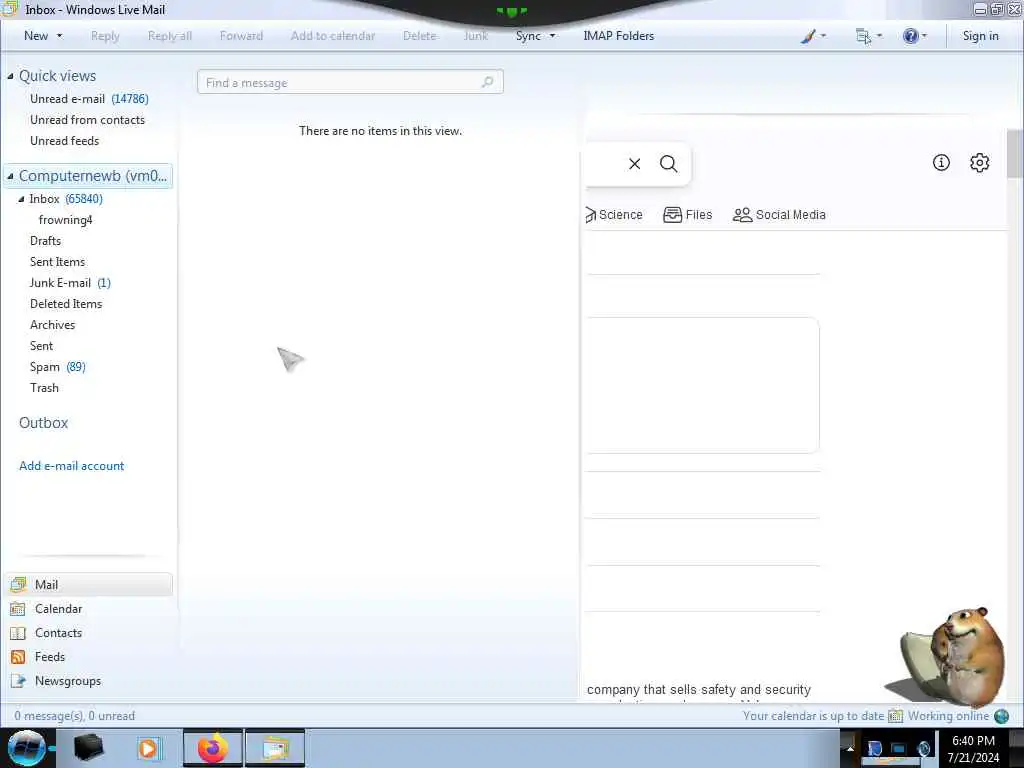Show hidden tray icons arrow
The height and width of the screenshot is (768, 1024).
(850, 748)
